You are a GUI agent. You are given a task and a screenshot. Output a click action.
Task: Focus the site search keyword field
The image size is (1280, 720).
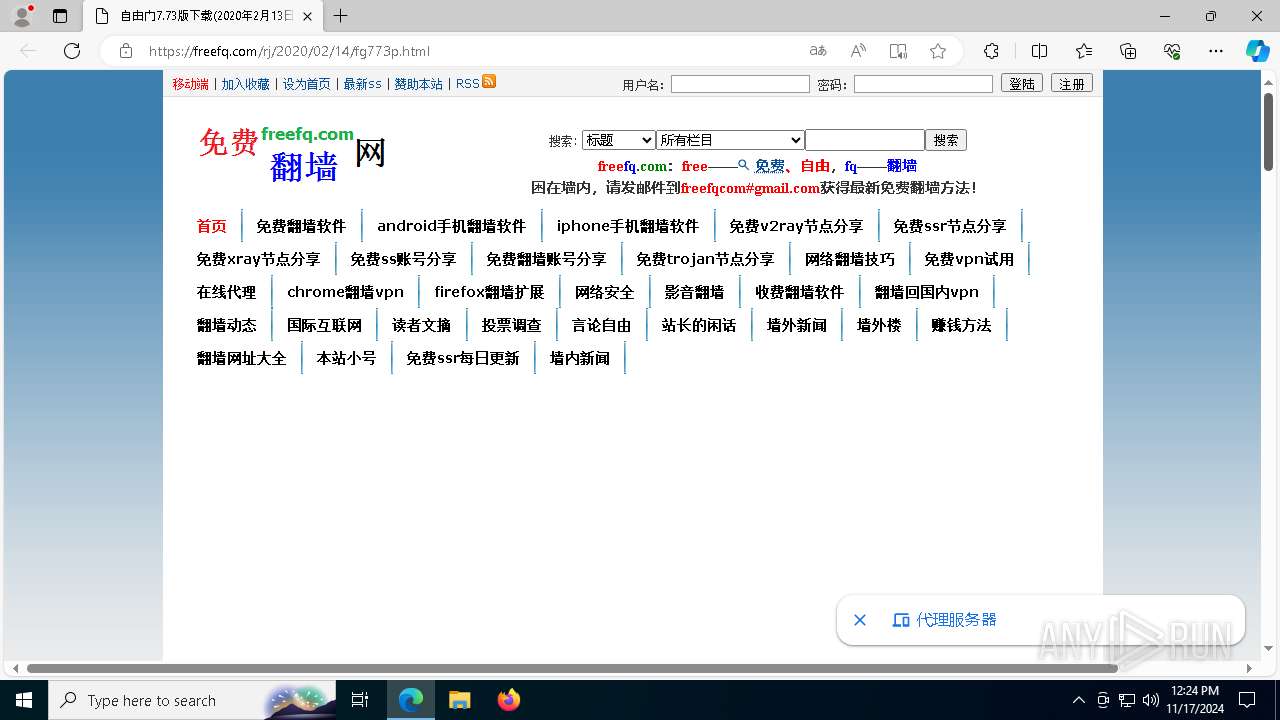[865, 140]
